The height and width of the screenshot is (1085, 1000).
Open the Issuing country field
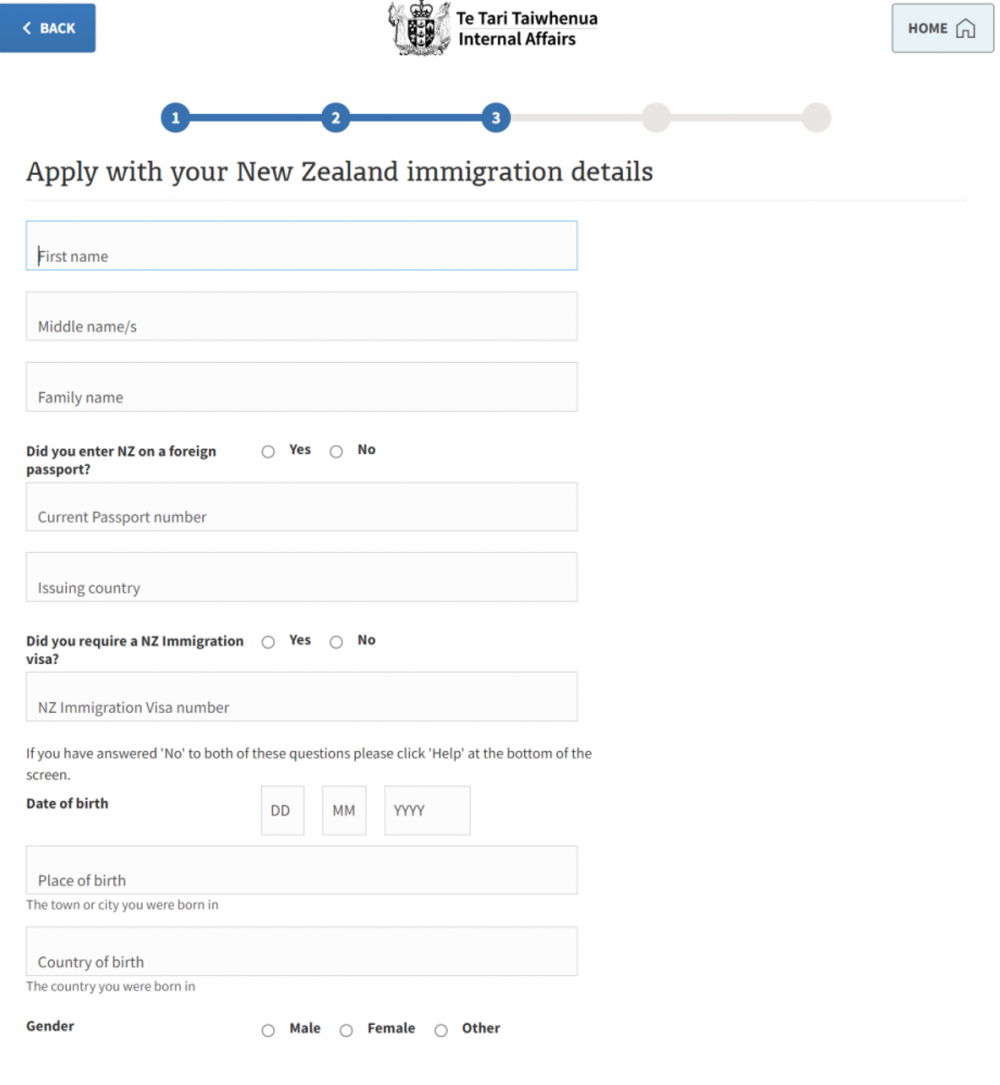coord(302,577)
